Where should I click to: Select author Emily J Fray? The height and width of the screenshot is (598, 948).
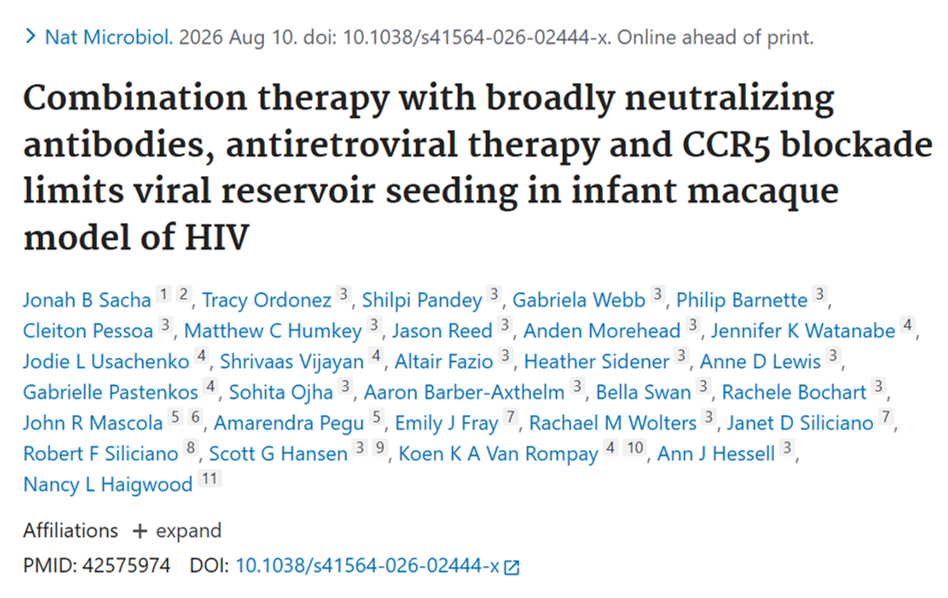(446, 423)
